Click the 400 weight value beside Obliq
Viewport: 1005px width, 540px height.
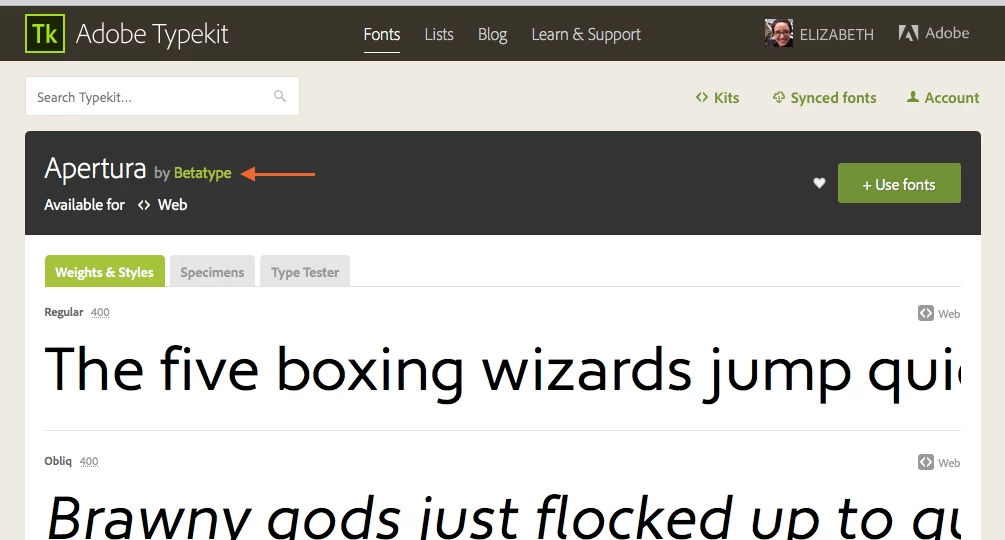tap(88, 461)
